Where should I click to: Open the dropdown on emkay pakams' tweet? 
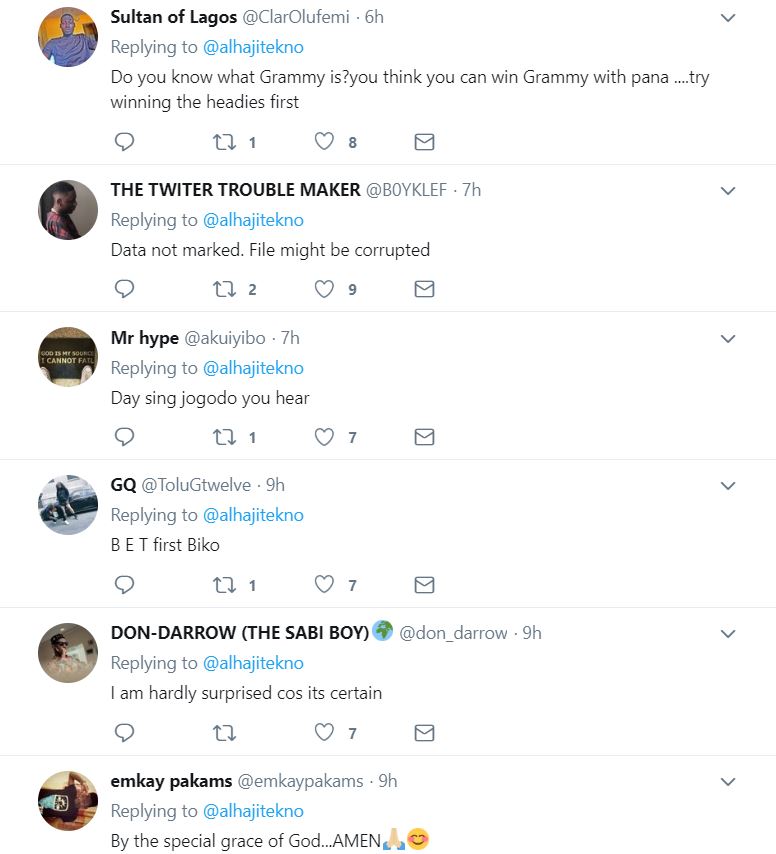tap(728, 782)
